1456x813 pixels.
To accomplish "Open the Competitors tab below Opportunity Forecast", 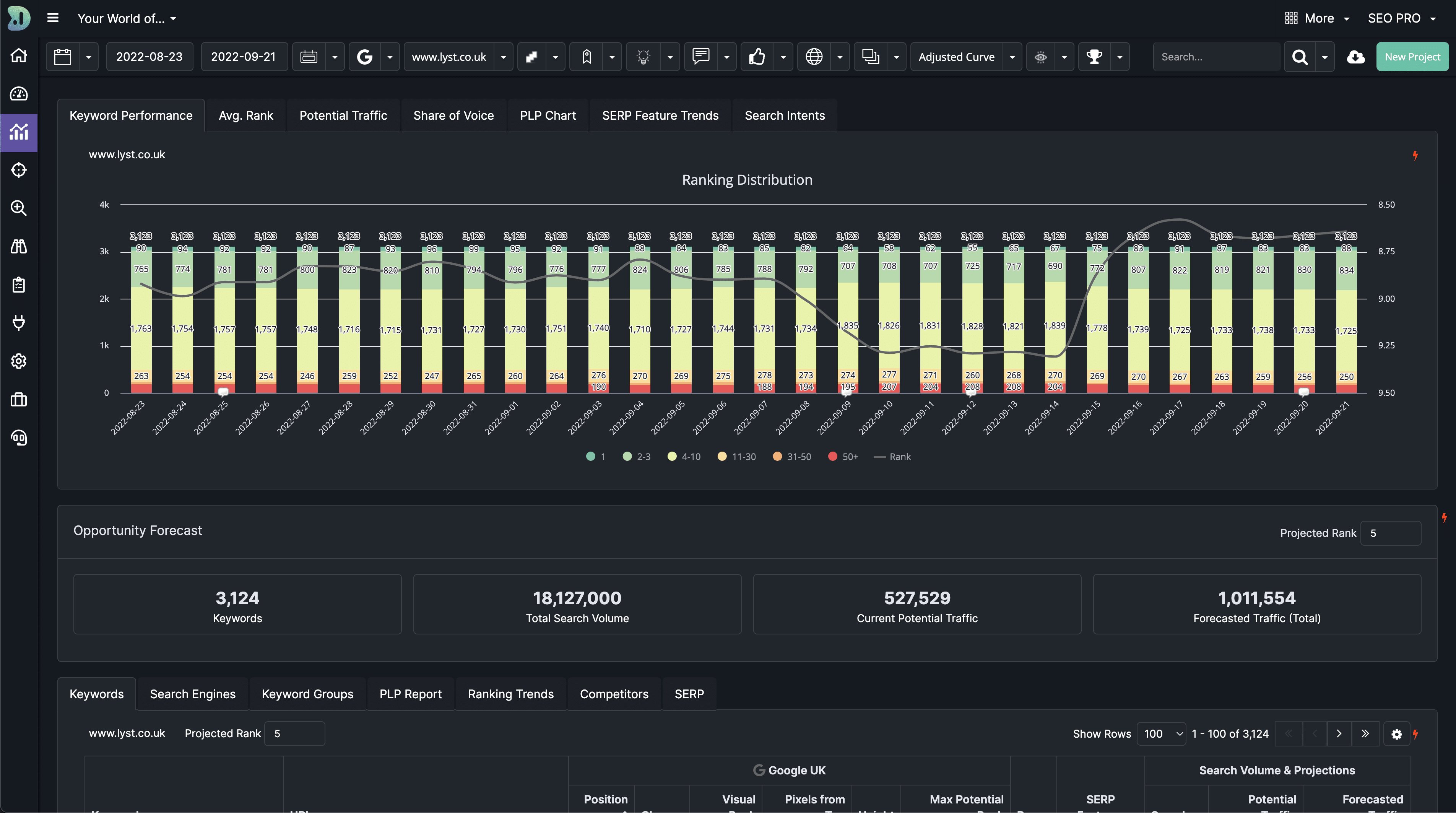I will [614, 694].
